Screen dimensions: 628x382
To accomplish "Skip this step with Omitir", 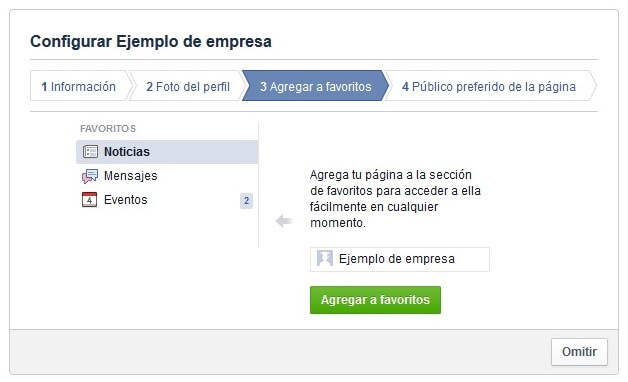I will [579, 352].
